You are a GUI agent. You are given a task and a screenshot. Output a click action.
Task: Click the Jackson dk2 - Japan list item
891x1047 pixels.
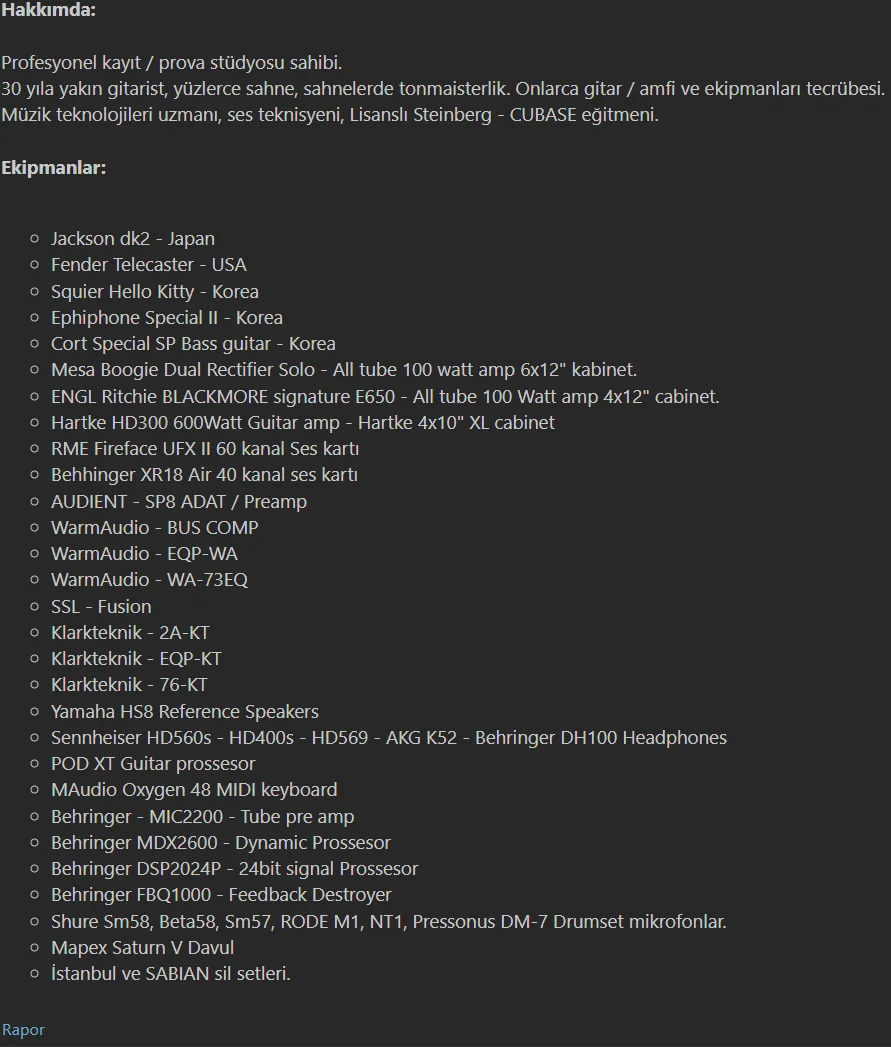[133, 239]
